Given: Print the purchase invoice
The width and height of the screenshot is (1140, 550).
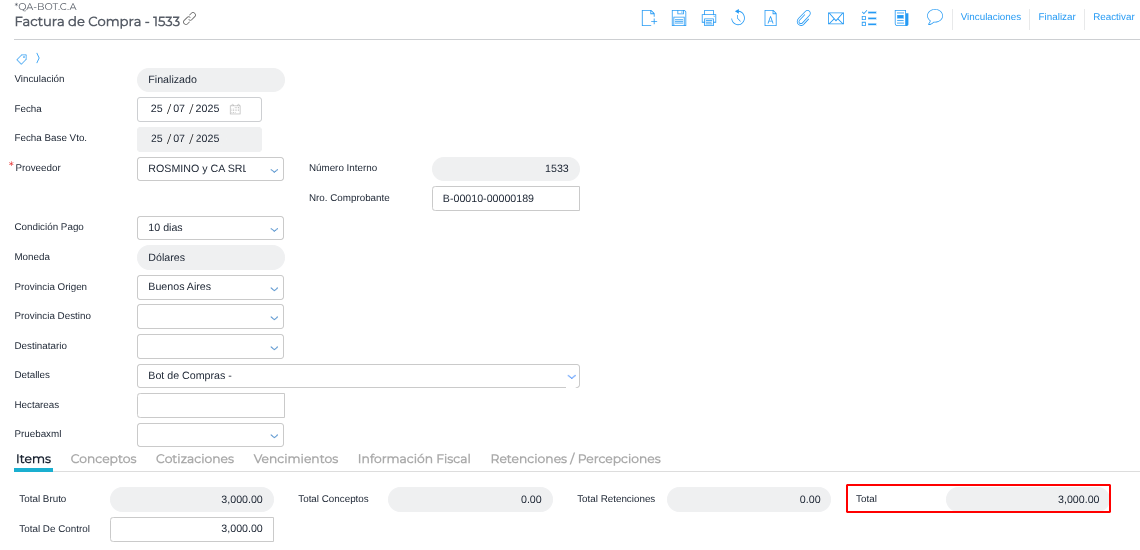Looking at the screenshot, I should [709, 18].
